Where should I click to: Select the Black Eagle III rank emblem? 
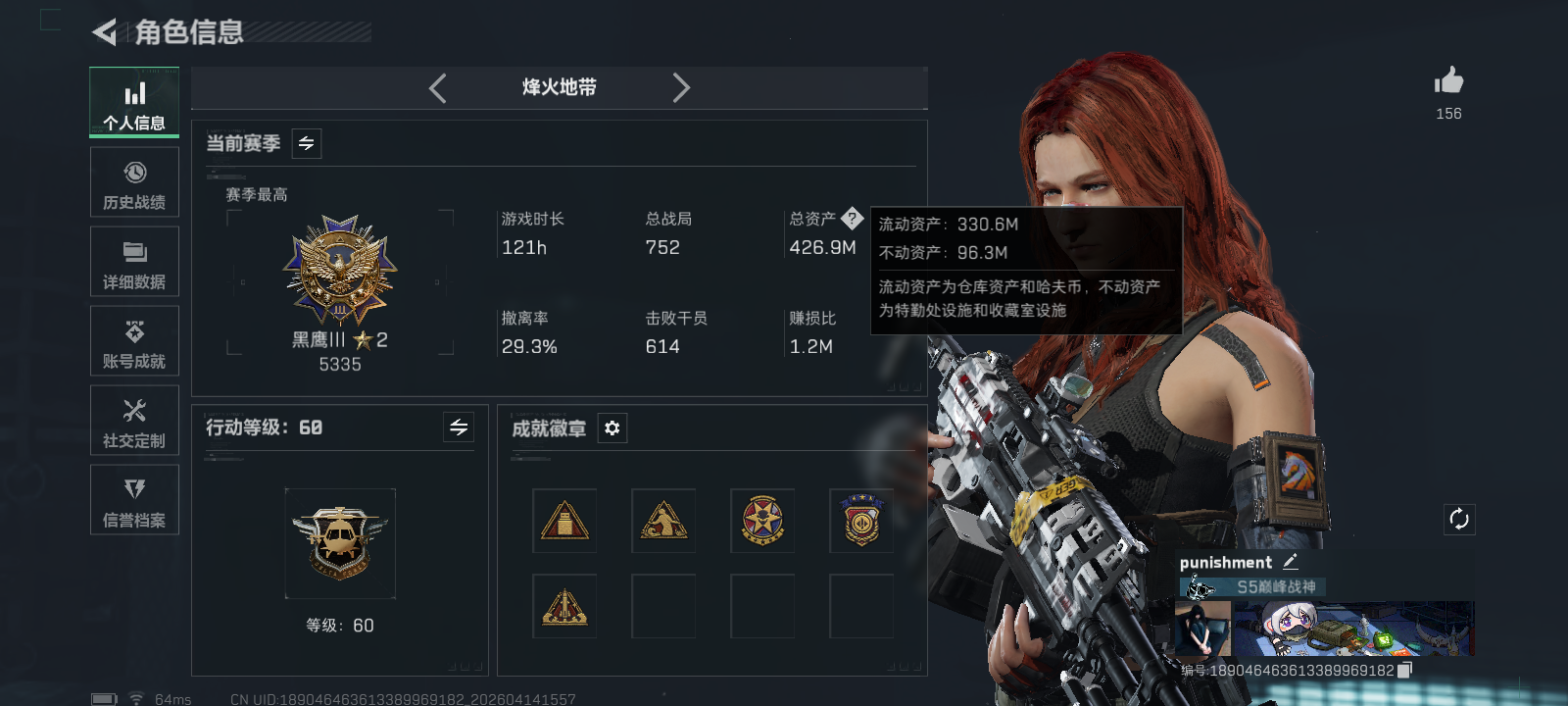pos(340,271)
